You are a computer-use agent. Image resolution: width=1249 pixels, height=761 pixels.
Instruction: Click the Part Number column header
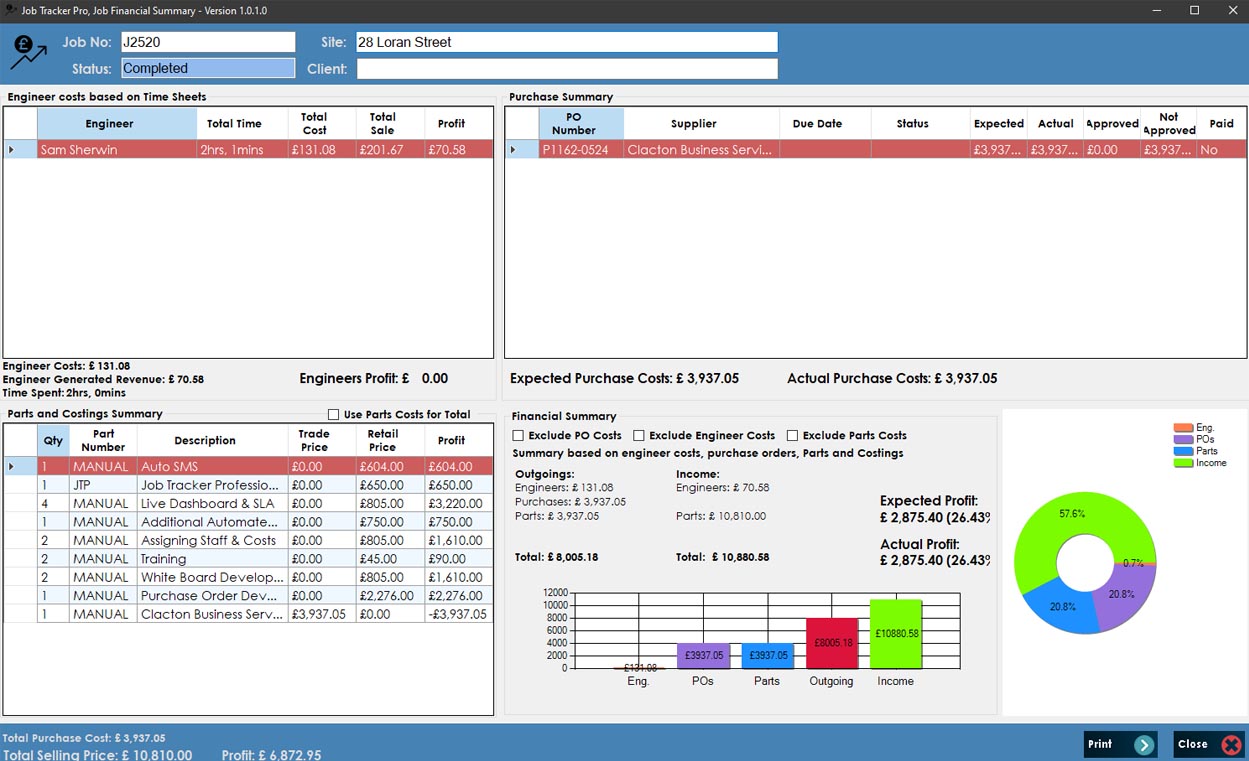click(103, 440)
